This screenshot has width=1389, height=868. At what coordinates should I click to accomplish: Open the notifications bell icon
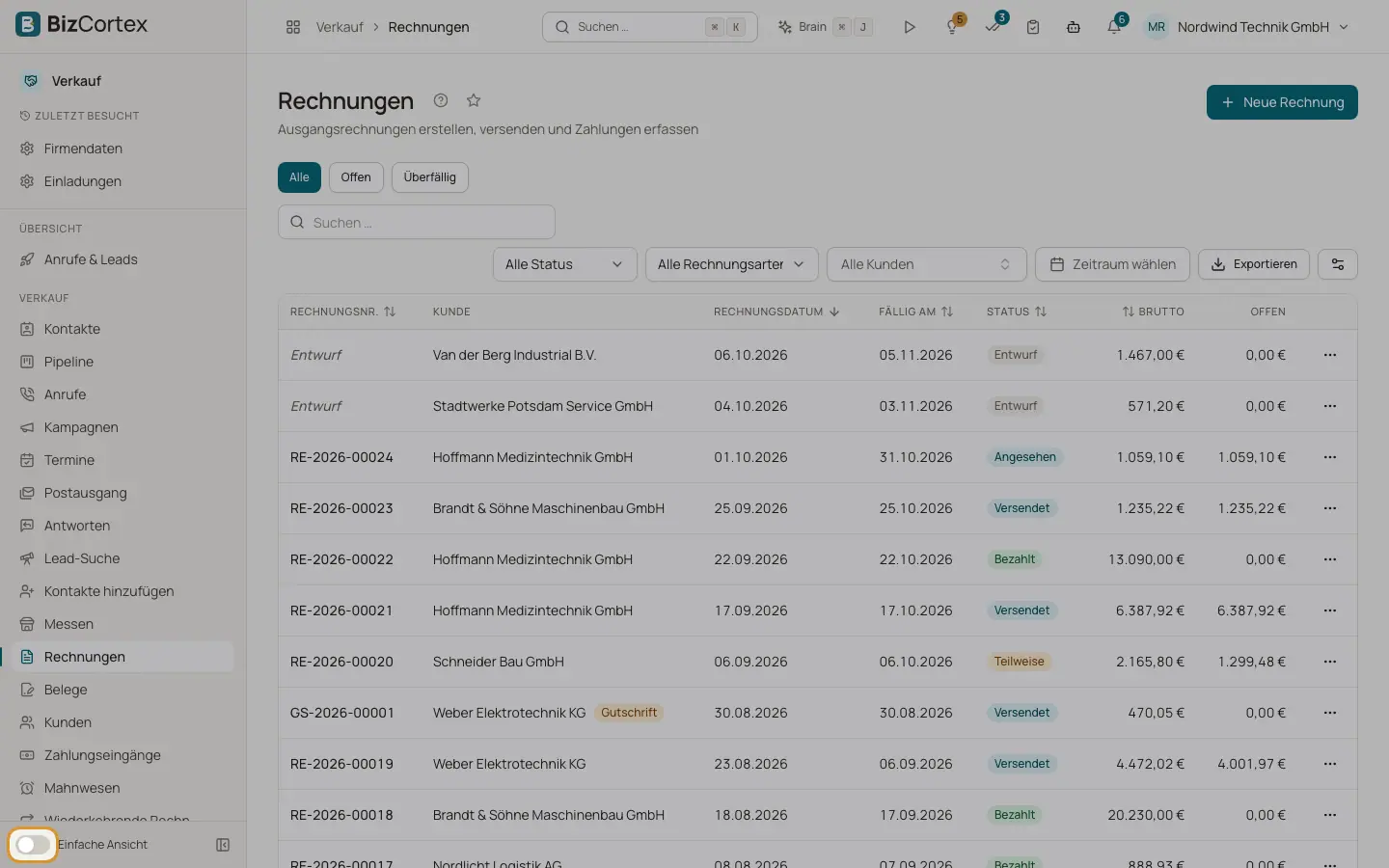point(1114,27)
